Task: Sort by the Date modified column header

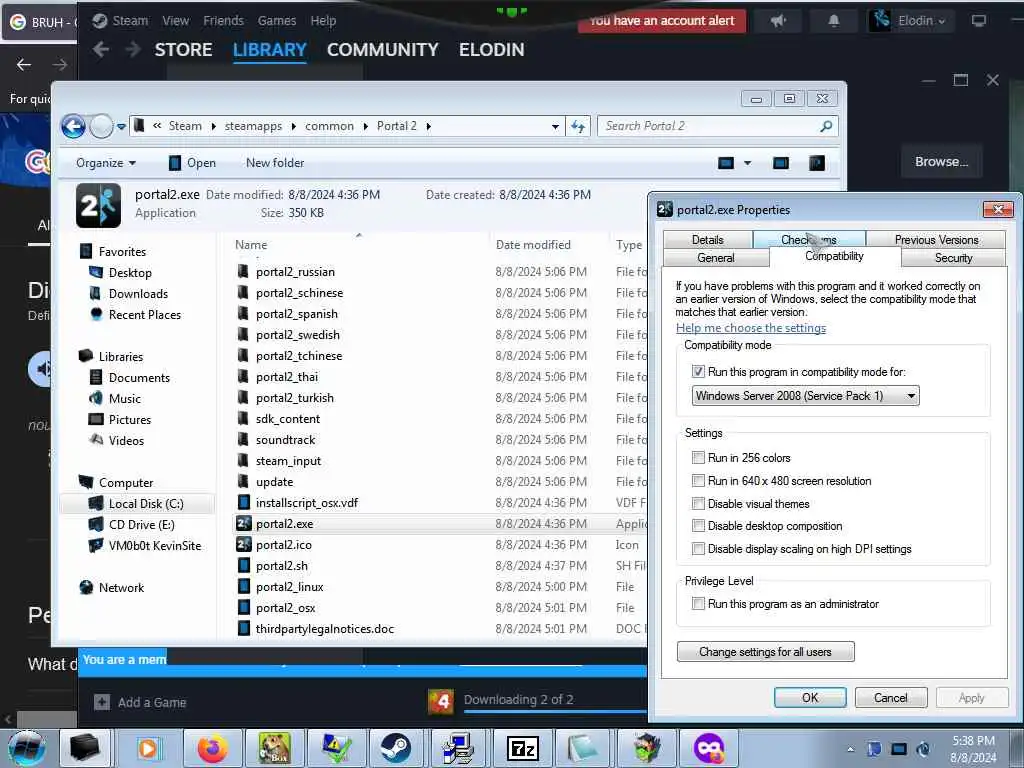Action: (x=533, y=245)
